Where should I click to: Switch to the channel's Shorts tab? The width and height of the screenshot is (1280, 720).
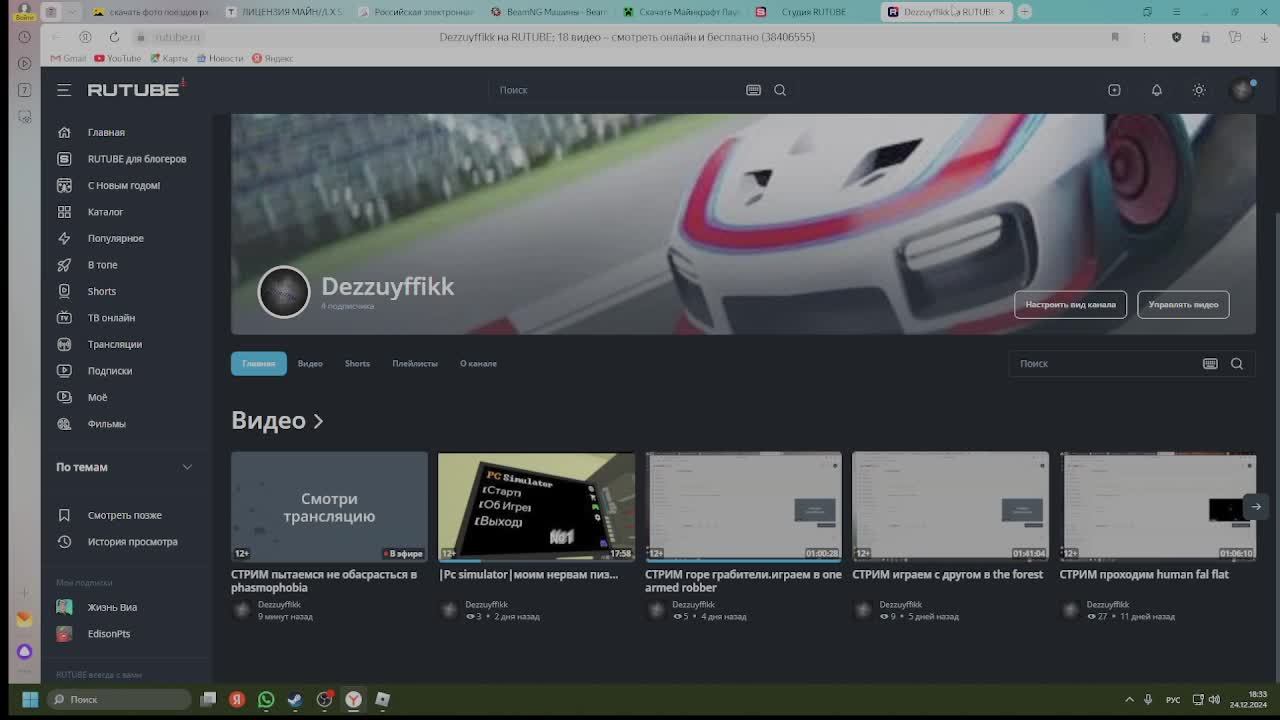pos(357,363)
